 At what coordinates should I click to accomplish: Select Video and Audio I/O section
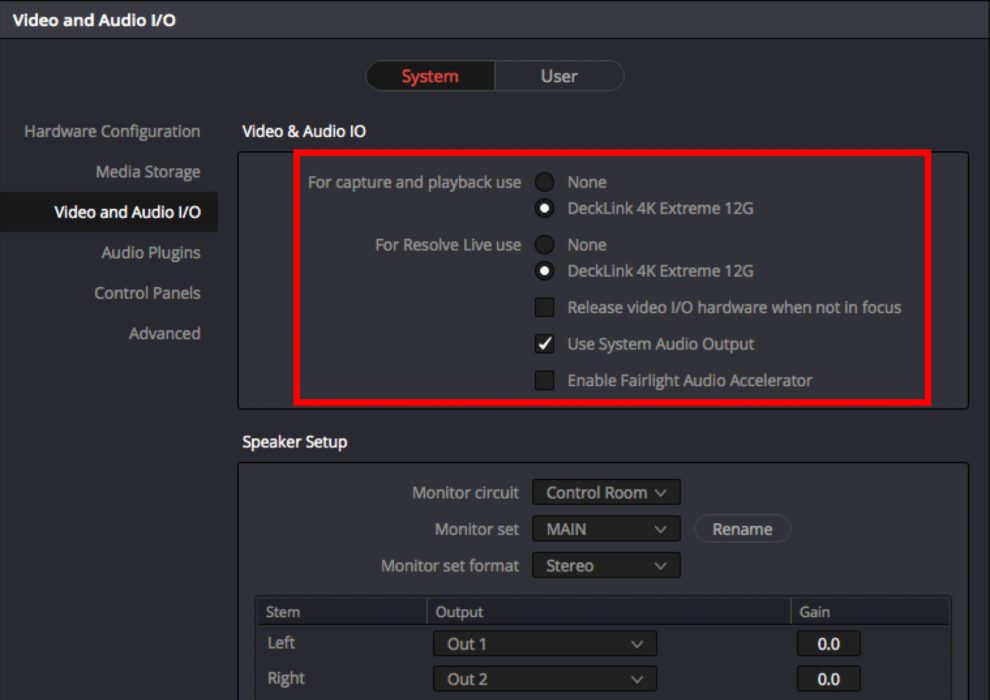point(109,212)
